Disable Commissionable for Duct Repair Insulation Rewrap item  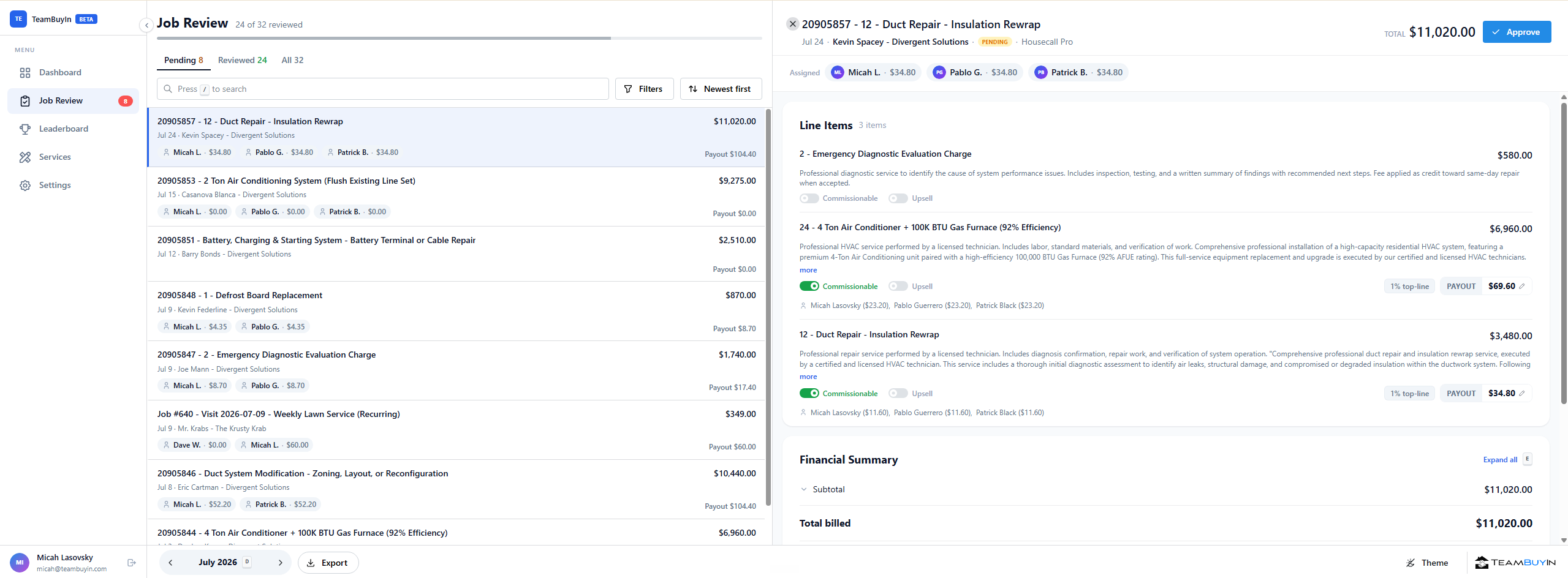(x=809, y=393)
